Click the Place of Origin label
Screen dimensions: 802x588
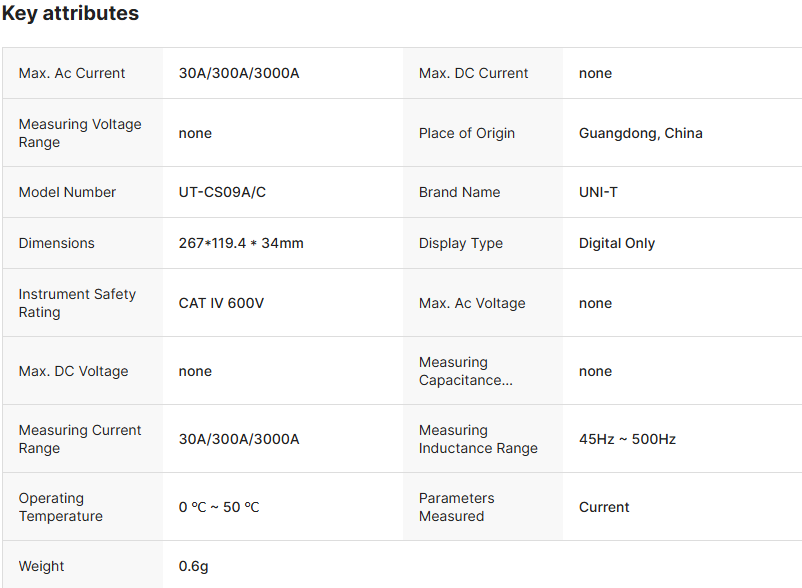coord(467,133)
